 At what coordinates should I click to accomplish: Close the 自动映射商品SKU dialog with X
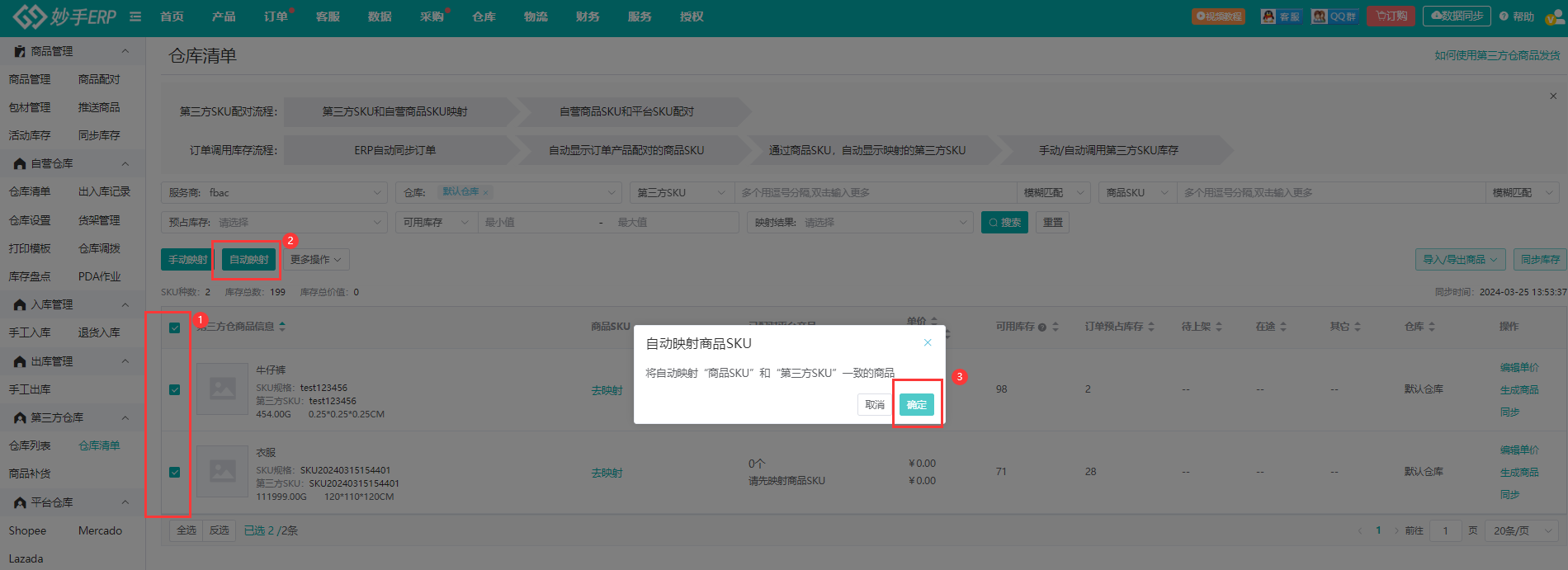[x=928, y=343]
